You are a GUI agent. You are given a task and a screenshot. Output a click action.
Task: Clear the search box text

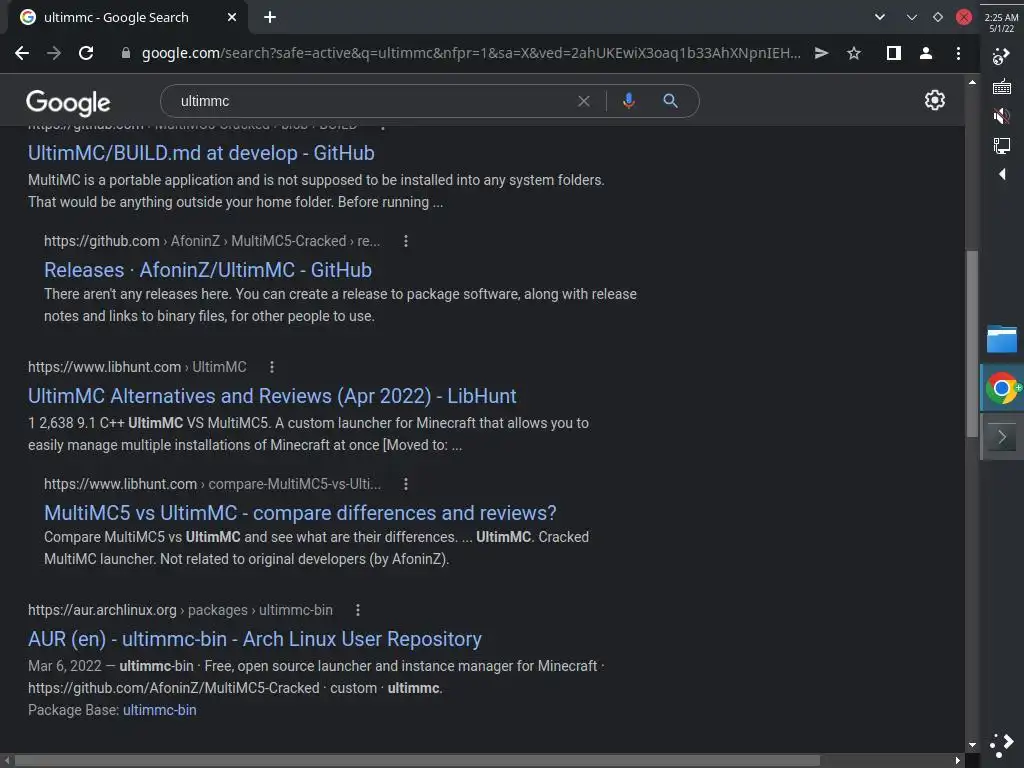click(584, 101)
